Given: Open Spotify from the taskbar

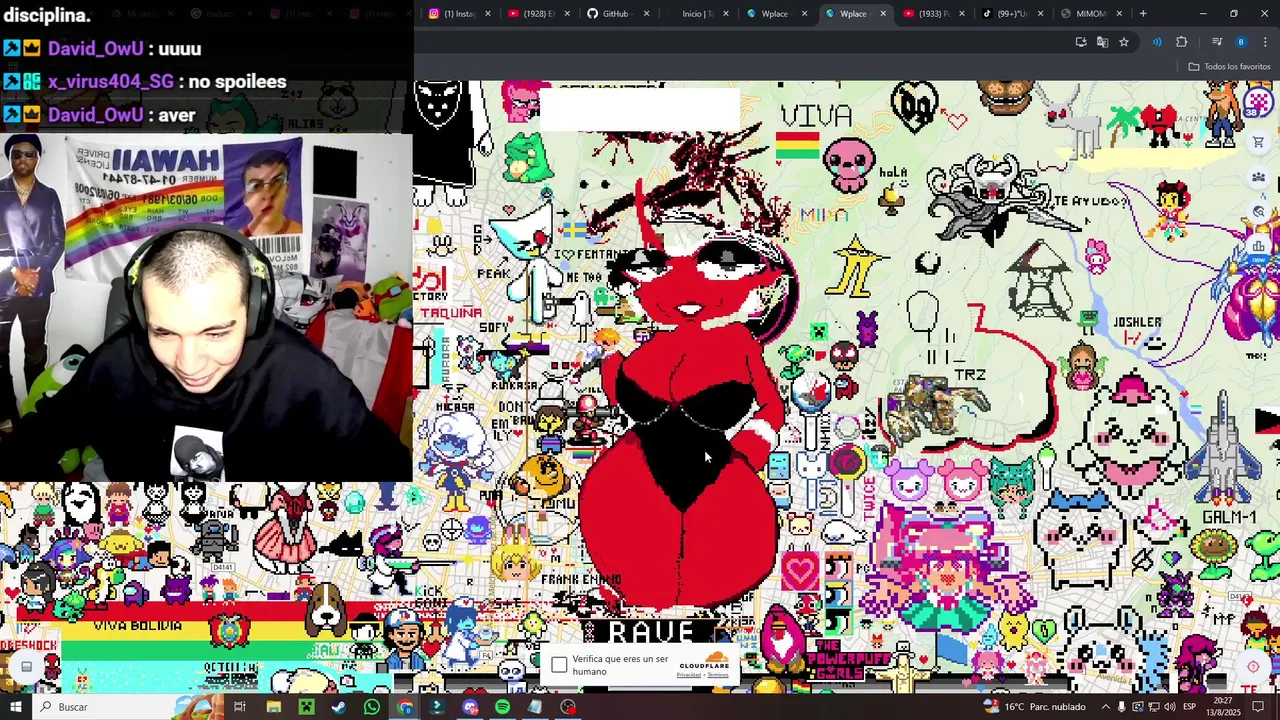Looking at the screenshot, I should click(x=502, y=707).
